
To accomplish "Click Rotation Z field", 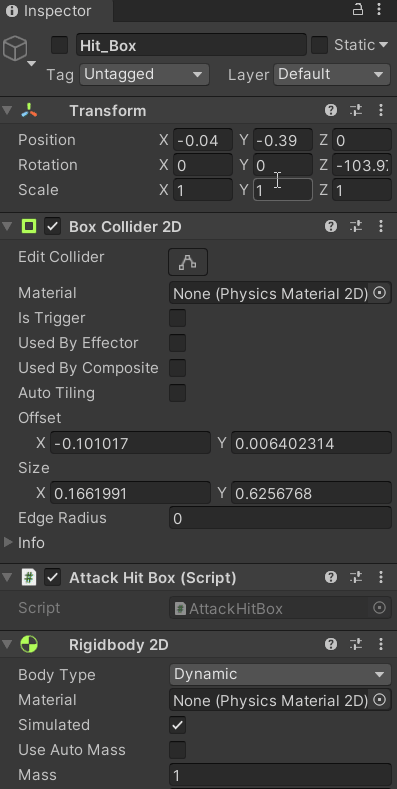I will click(x=362, y=165).
